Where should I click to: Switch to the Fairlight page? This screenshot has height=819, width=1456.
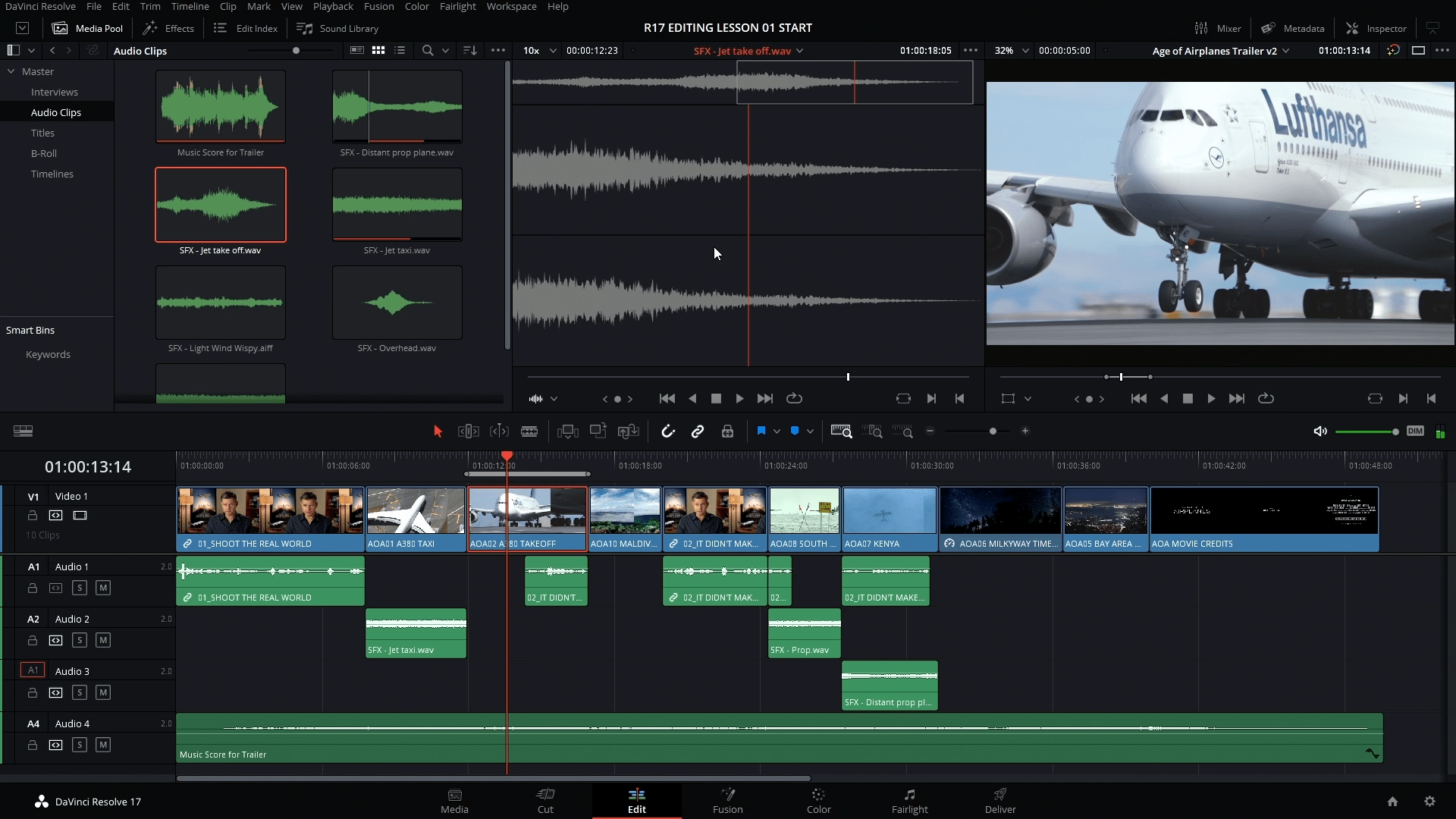pyautogui.click(x=909, y=801)
